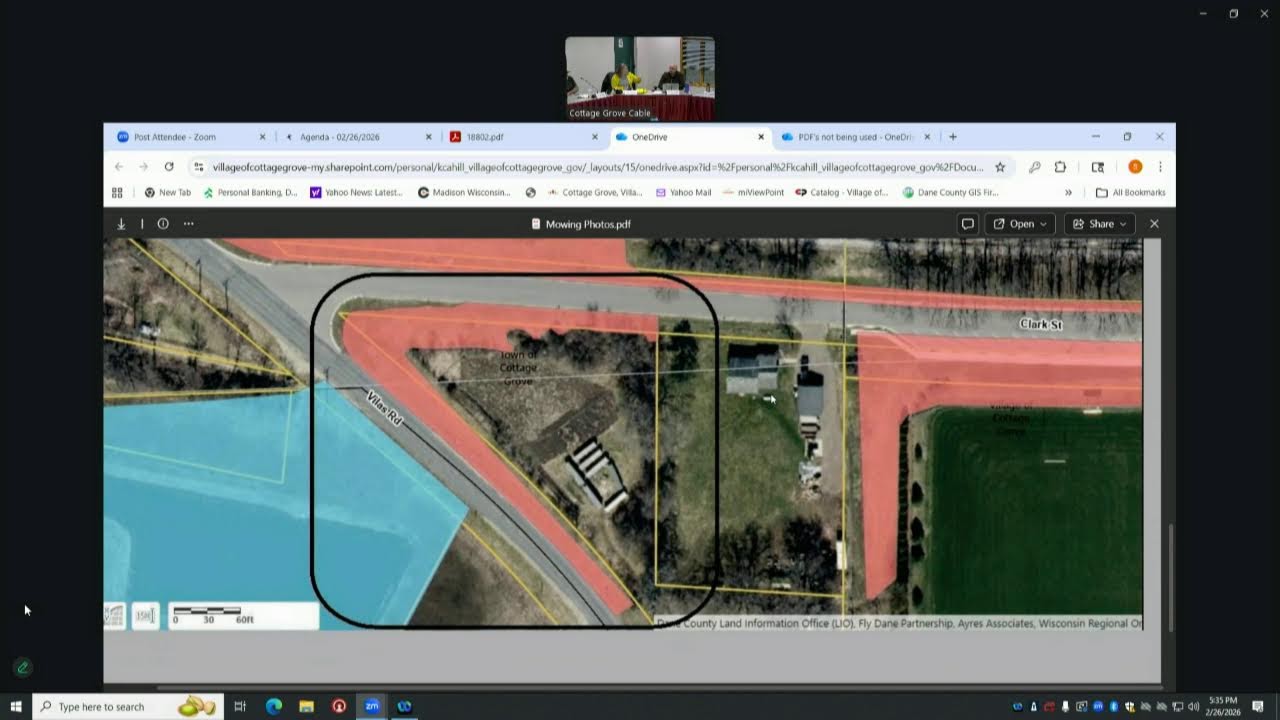This screenshot has height=720, width=1280.
Task: Switch to the Post Attendee - Zoom tab
Action: tap(190, 137)
